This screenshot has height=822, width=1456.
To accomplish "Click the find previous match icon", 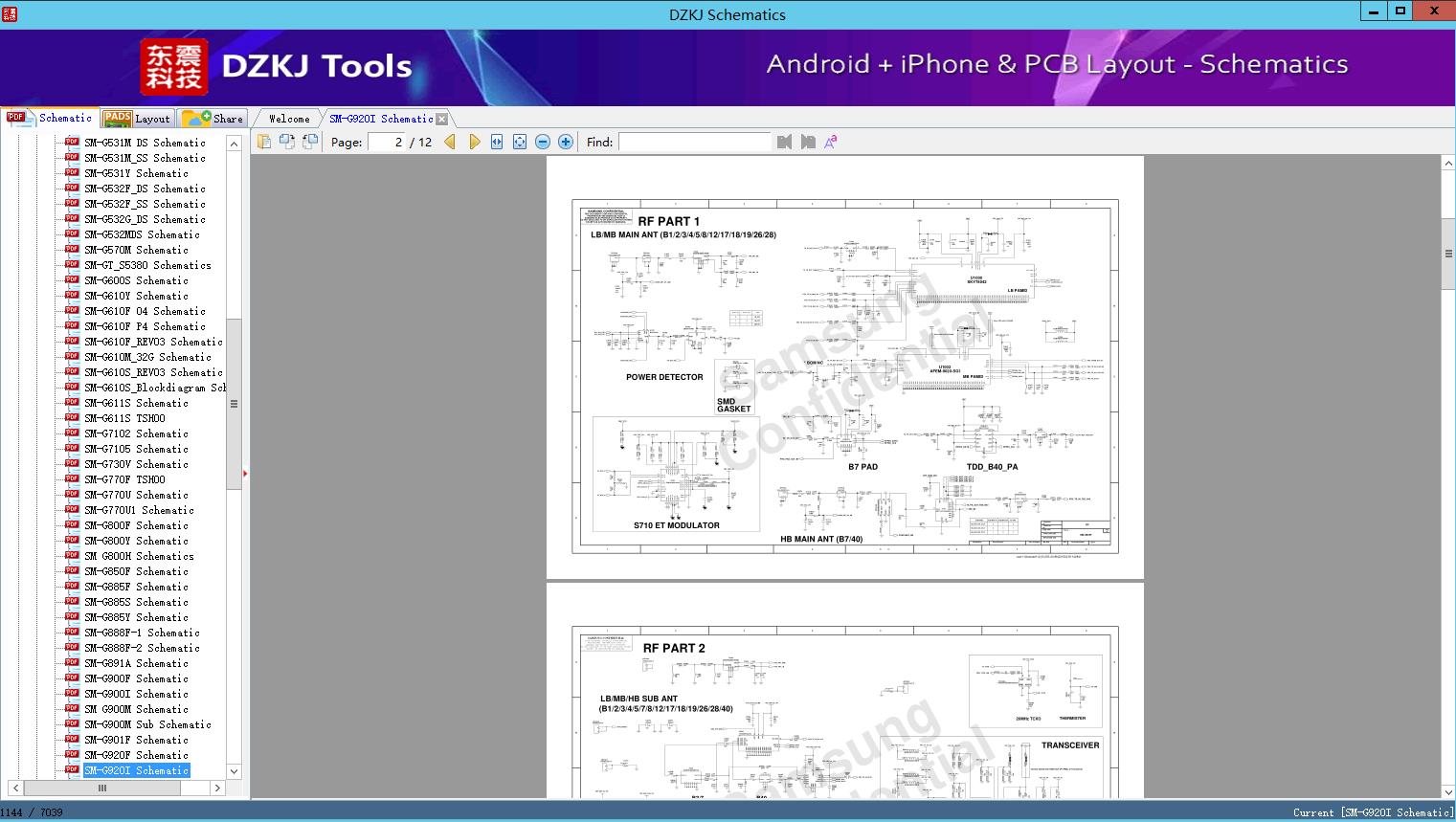I will point(785,142).
